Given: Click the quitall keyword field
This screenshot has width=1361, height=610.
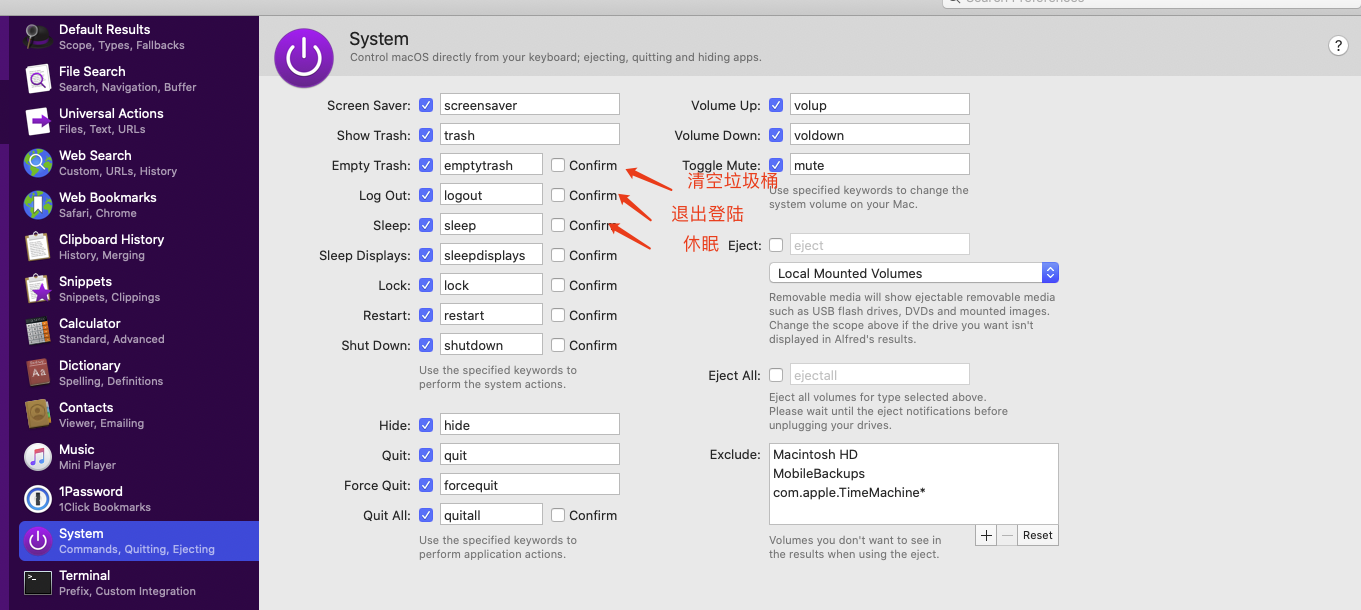Looking at the screenshot, I should (491, 515).
